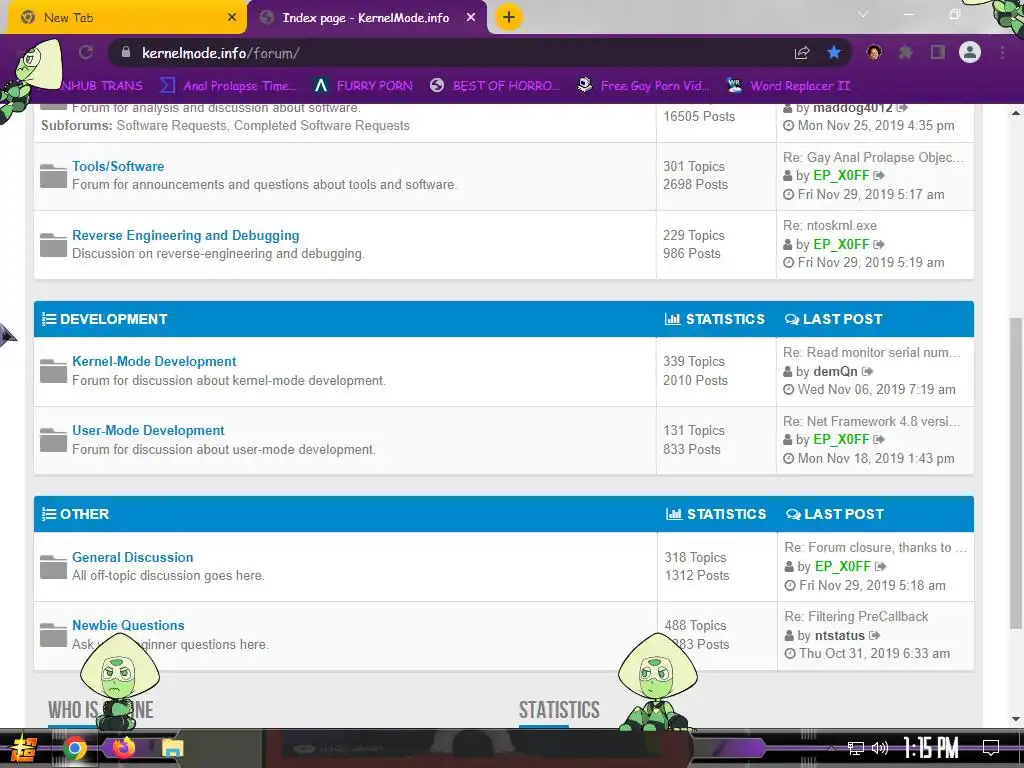The width and height of the screenshot is (1024, 768).
Task: Open ntstatus user profile
Action: [840, 635]
